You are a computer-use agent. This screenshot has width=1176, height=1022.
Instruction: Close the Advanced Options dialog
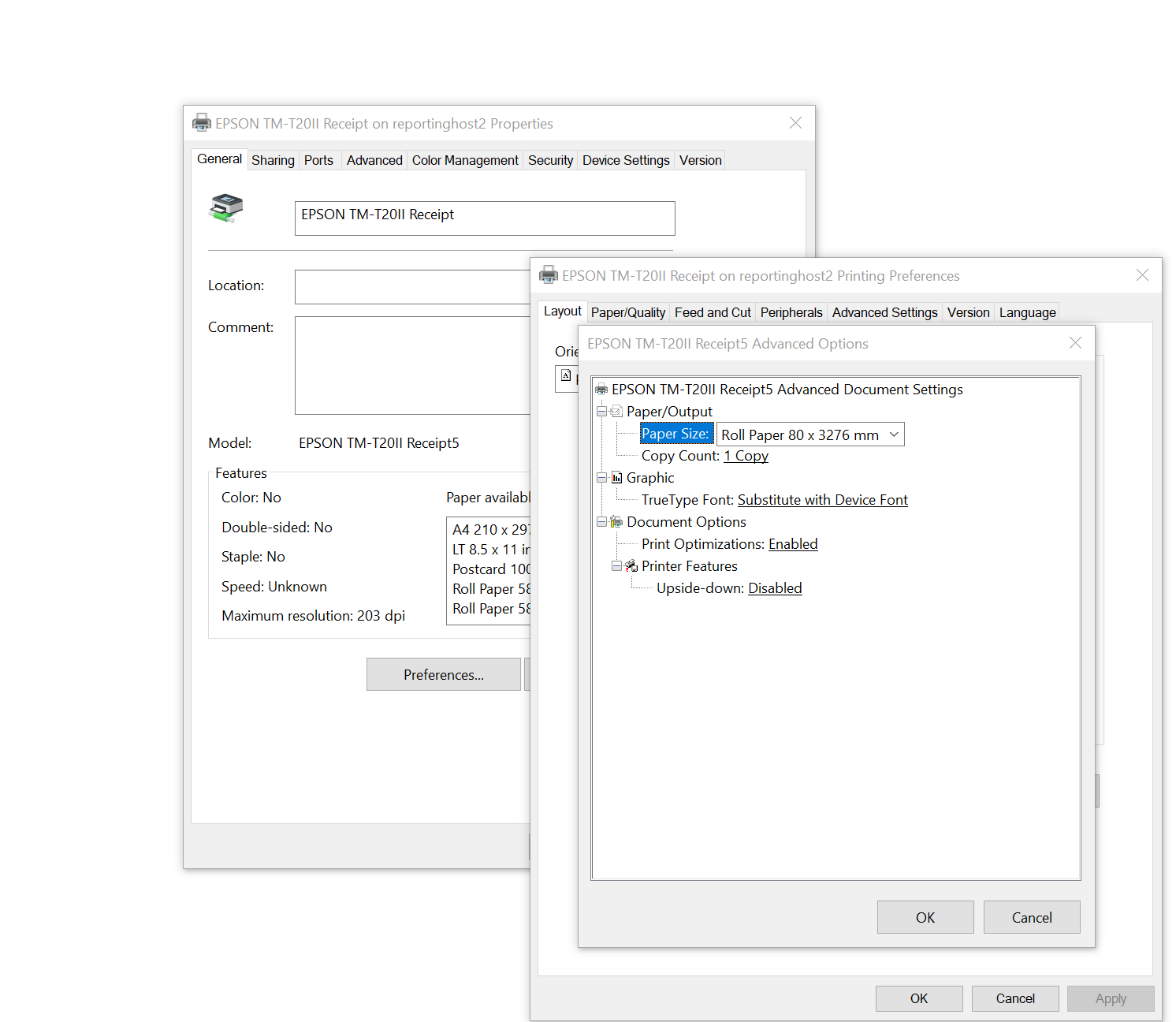coord(1075,343)
